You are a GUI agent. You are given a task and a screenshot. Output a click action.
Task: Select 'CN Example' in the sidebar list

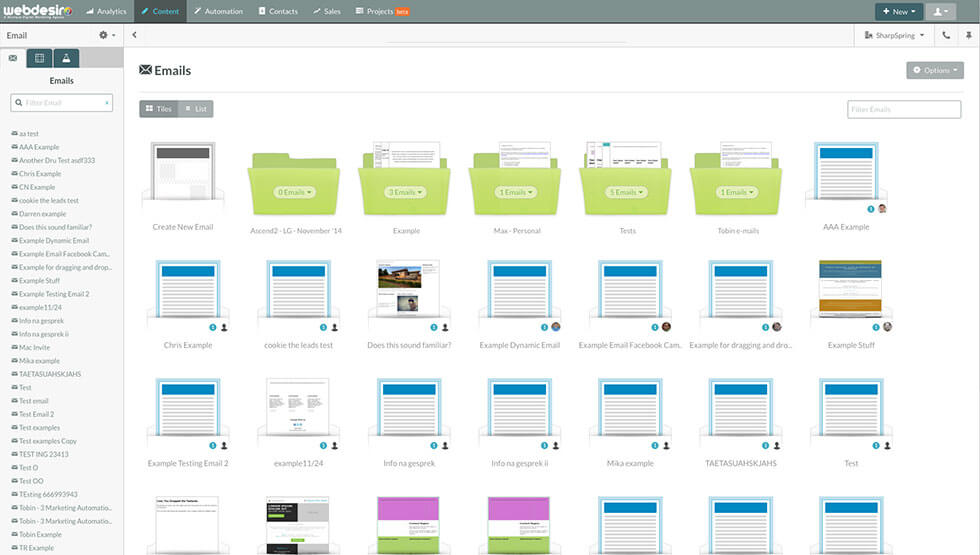[x=34, y=187]
